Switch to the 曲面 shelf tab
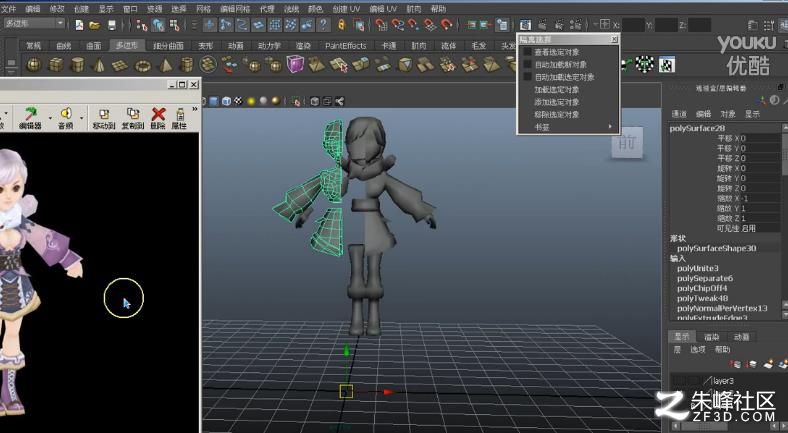 94,46
